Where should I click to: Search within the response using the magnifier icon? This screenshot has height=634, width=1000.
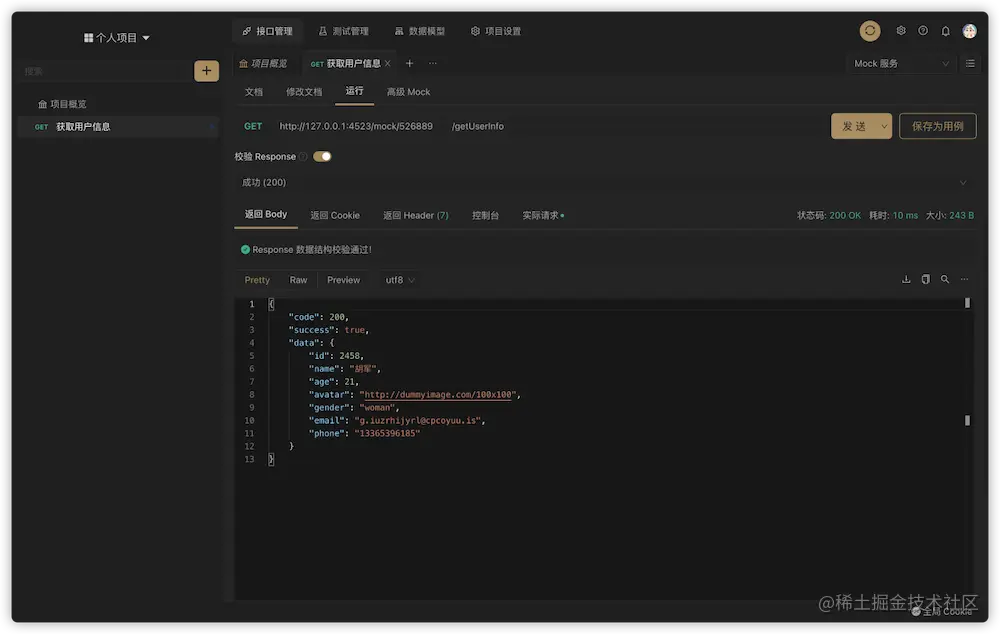tap(945, 280)
